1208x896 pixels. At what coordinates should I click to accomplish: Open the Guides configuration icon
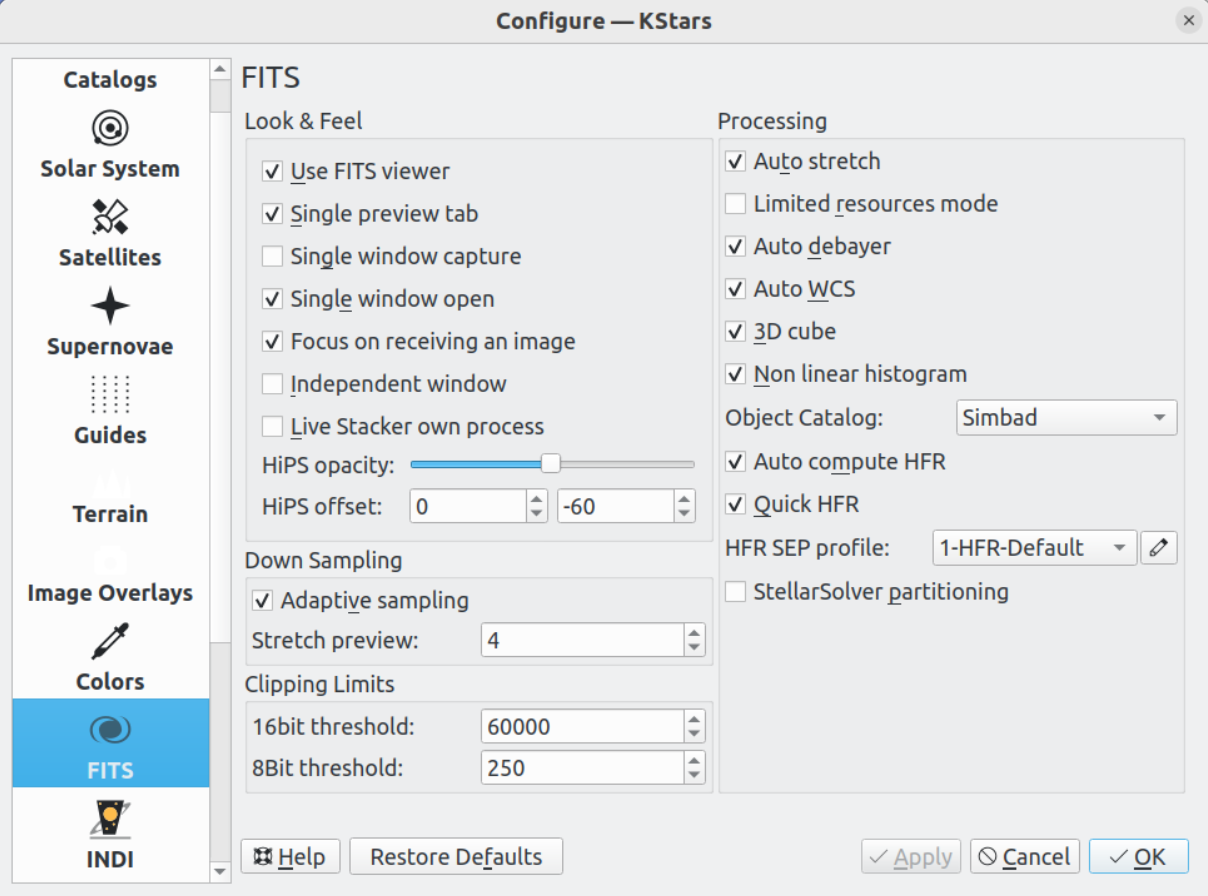coord(109,395)
